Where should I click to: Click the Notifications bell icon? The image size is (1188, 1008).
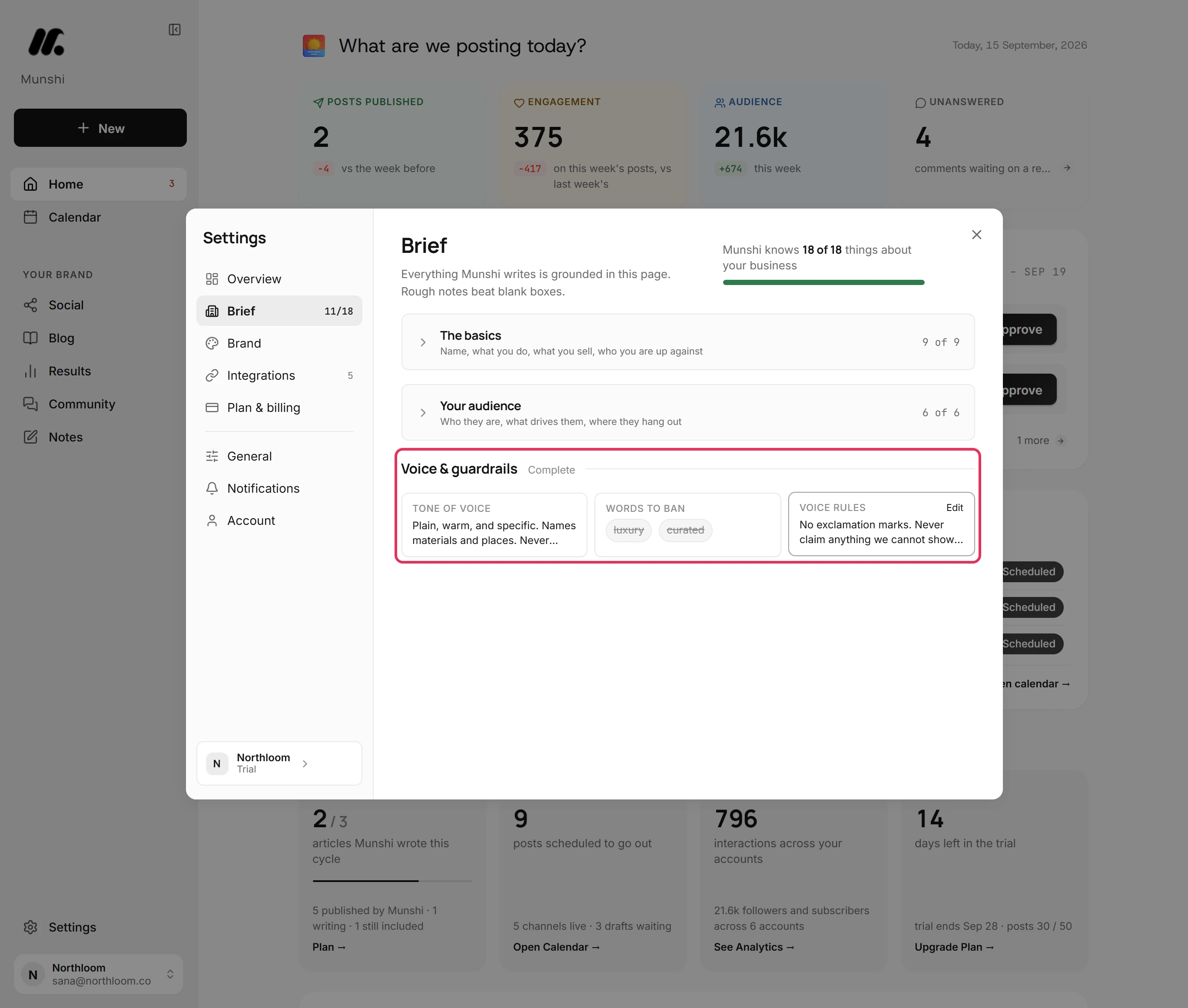pos(212,488)
